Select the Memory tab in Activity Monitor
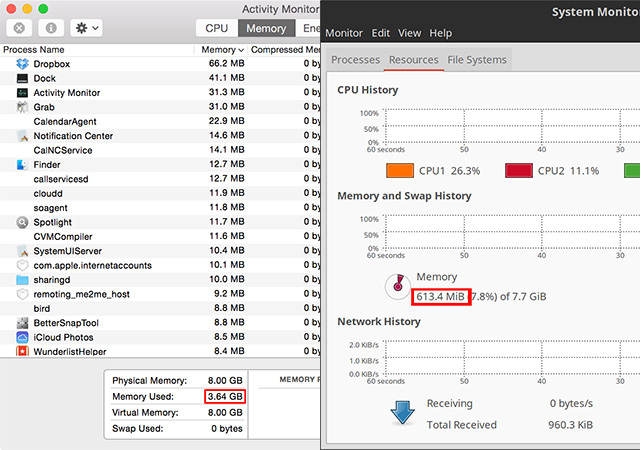This screenshot has width=640, height=450. 266,28
